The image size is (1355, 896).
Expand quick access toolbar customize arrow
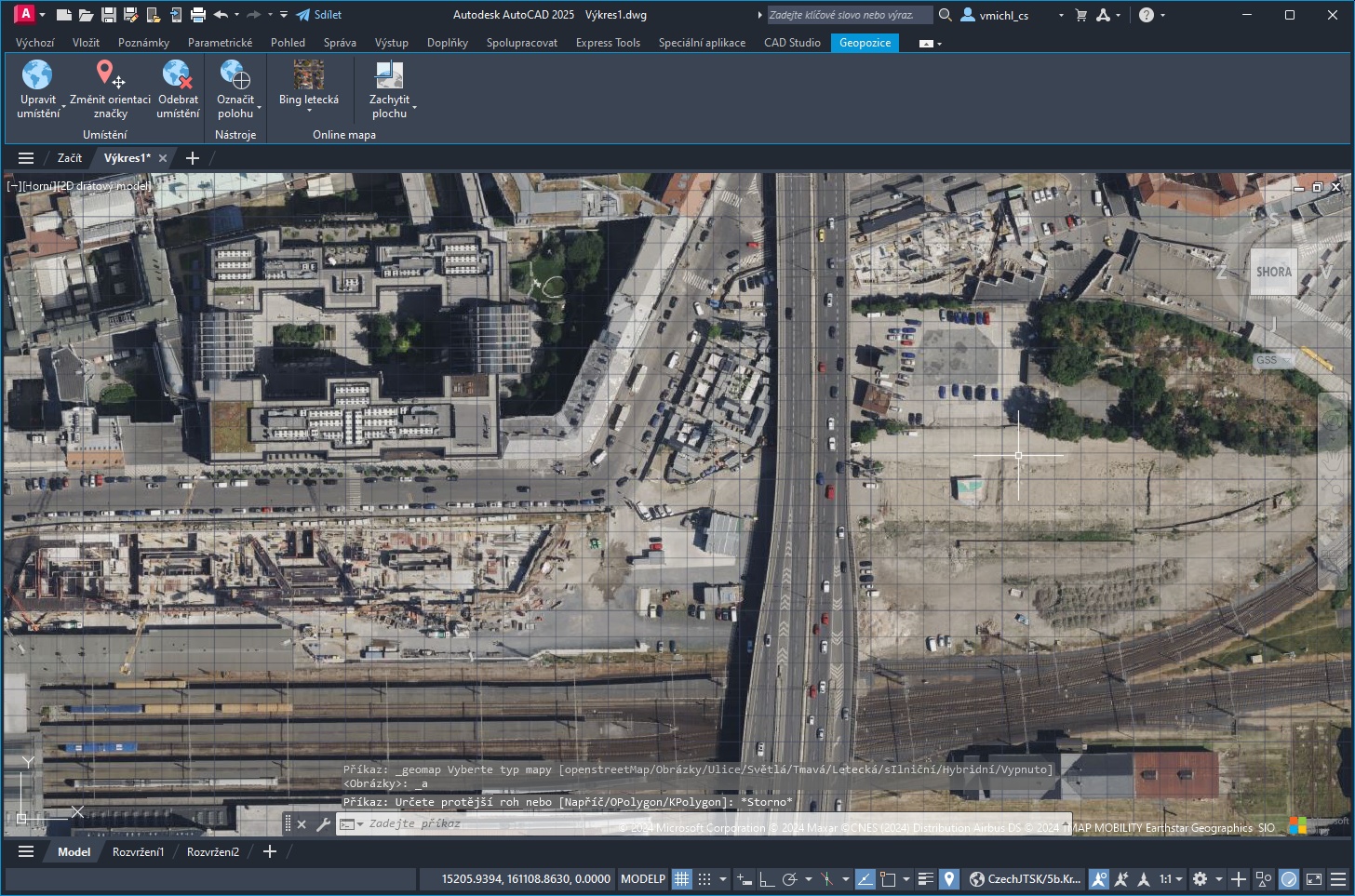pyautogui.click(x=284, y=15)
